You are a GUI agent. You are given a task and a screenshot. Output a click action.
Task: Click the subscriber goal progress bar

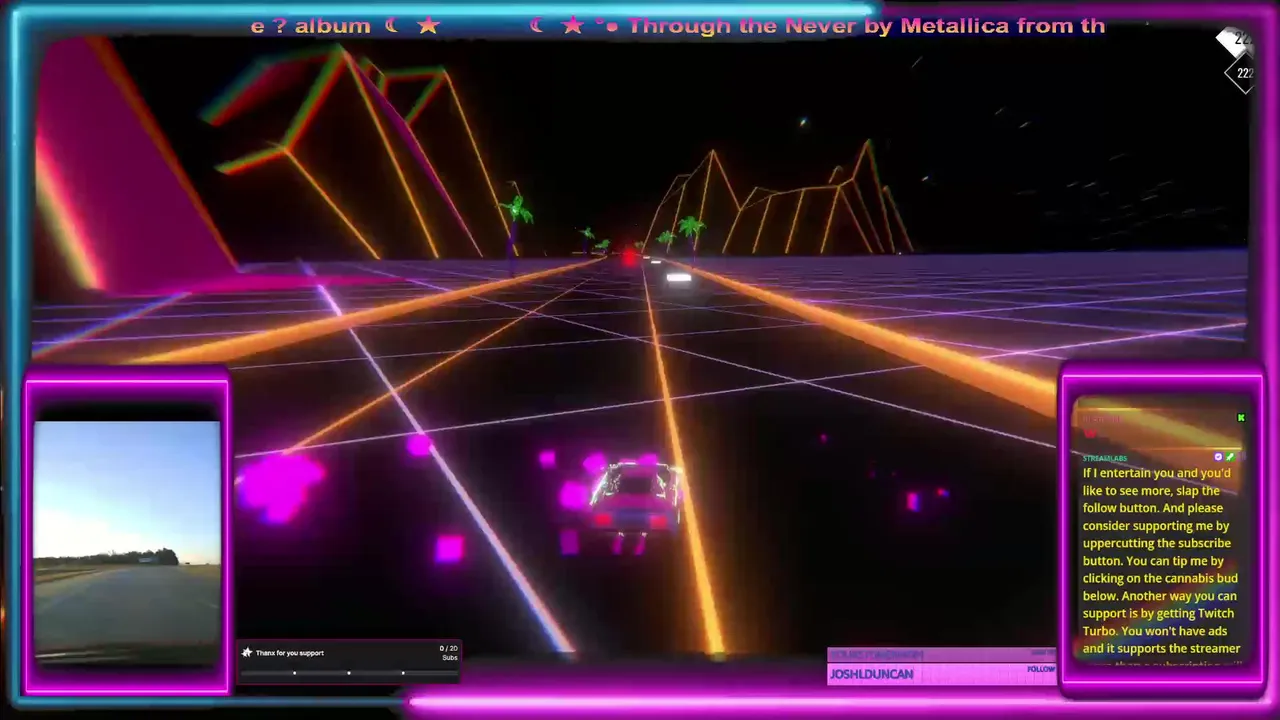(348, 673)
